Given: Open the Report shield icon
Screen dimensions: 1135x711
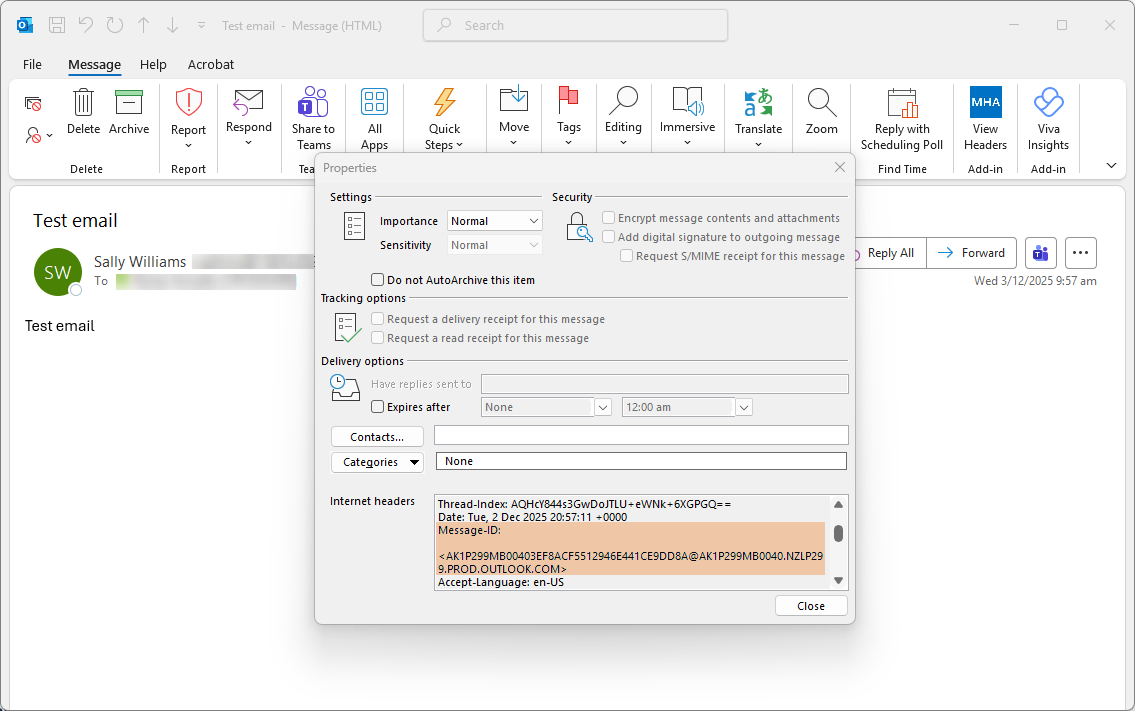Looking at the screenshot, I should pyautogui.click(x=188, y=102).
